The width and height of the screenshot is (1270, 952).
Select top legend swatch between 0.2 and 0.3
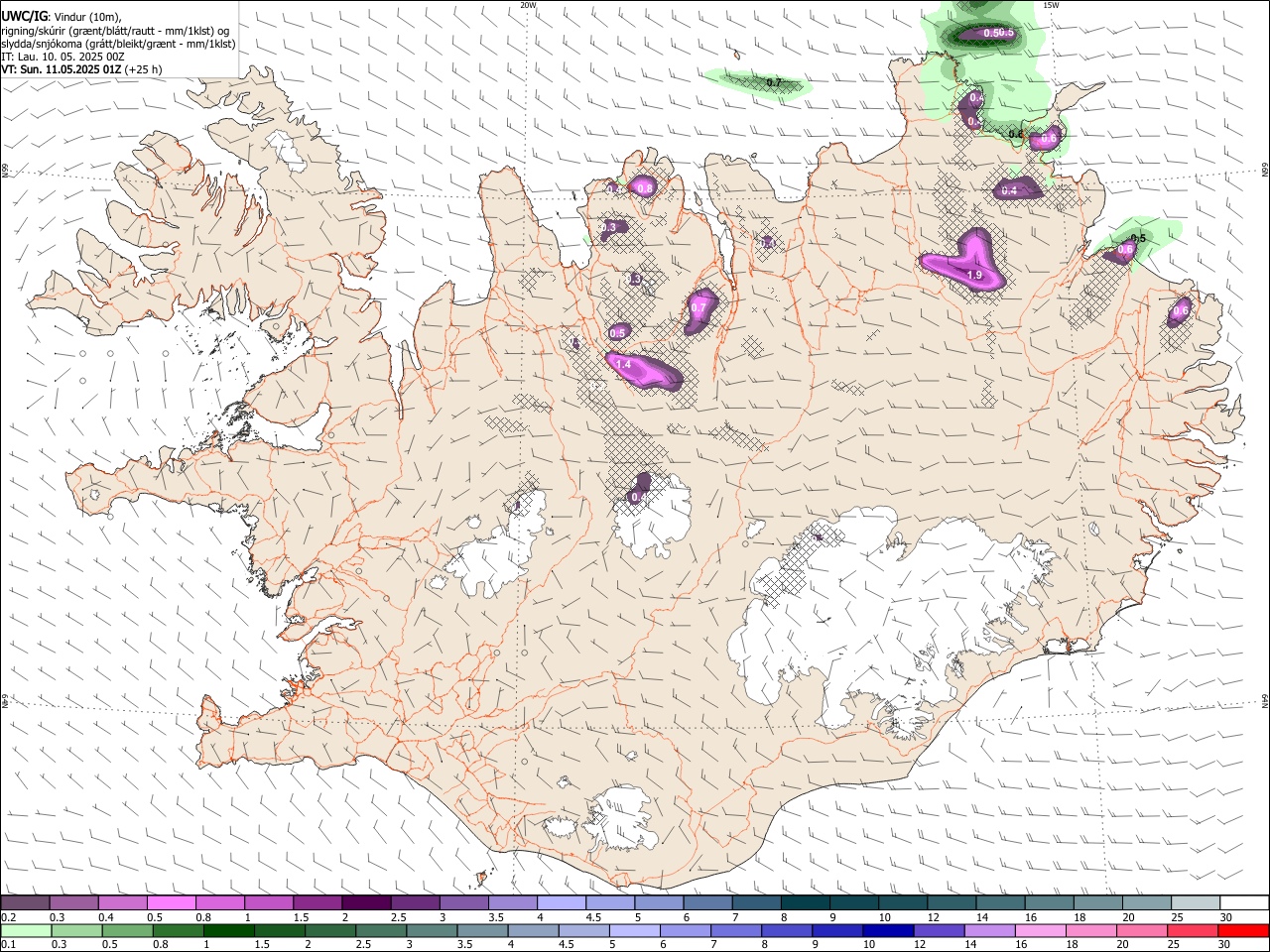point(25,903)
